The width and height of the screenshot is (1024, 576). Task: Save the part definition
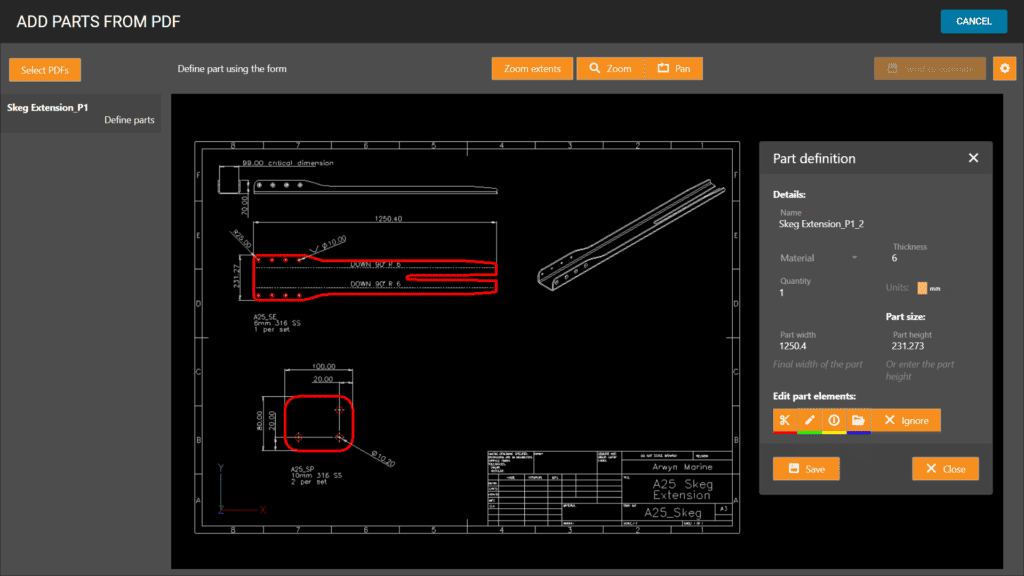pos(806,468)
